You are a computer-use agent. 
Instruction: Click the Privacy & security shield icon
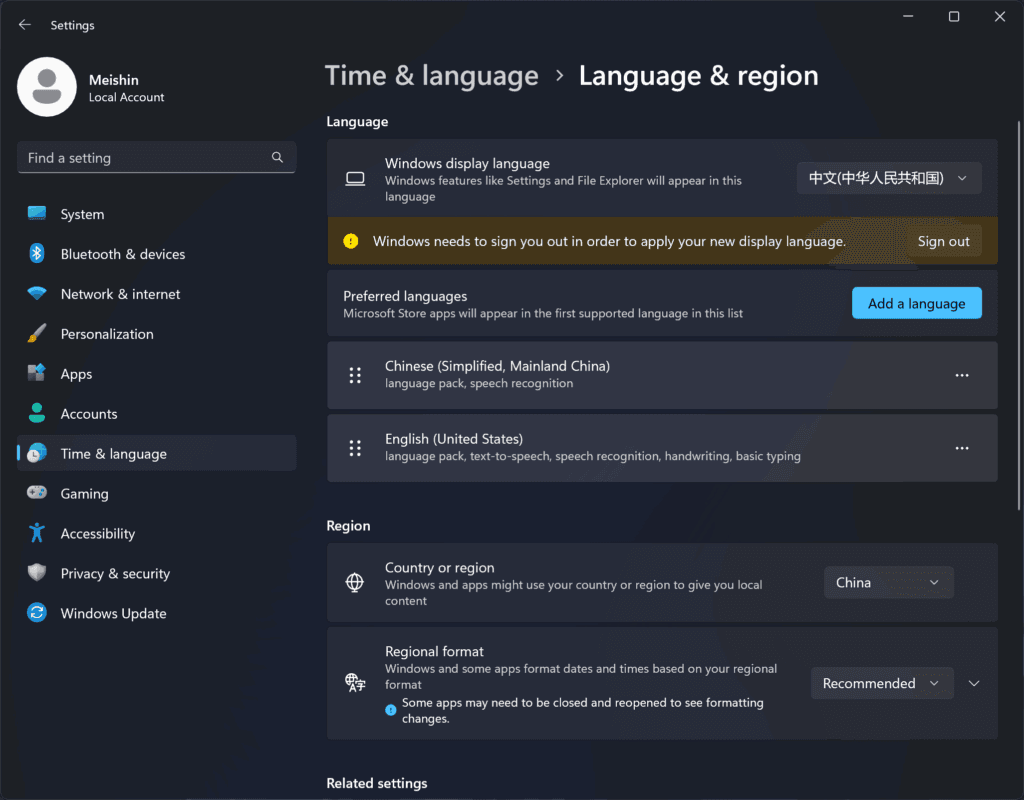point(37,574)
